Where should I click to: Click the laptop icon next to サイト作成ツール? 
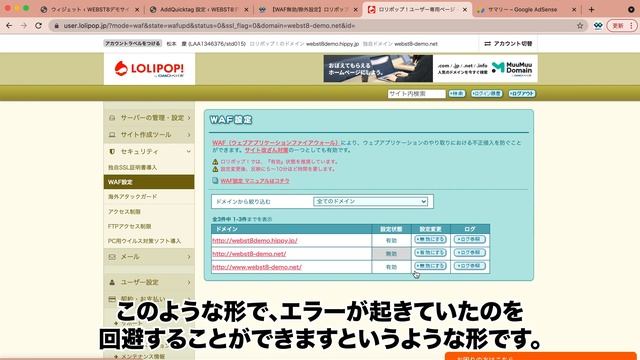click(x=112, y=134)
